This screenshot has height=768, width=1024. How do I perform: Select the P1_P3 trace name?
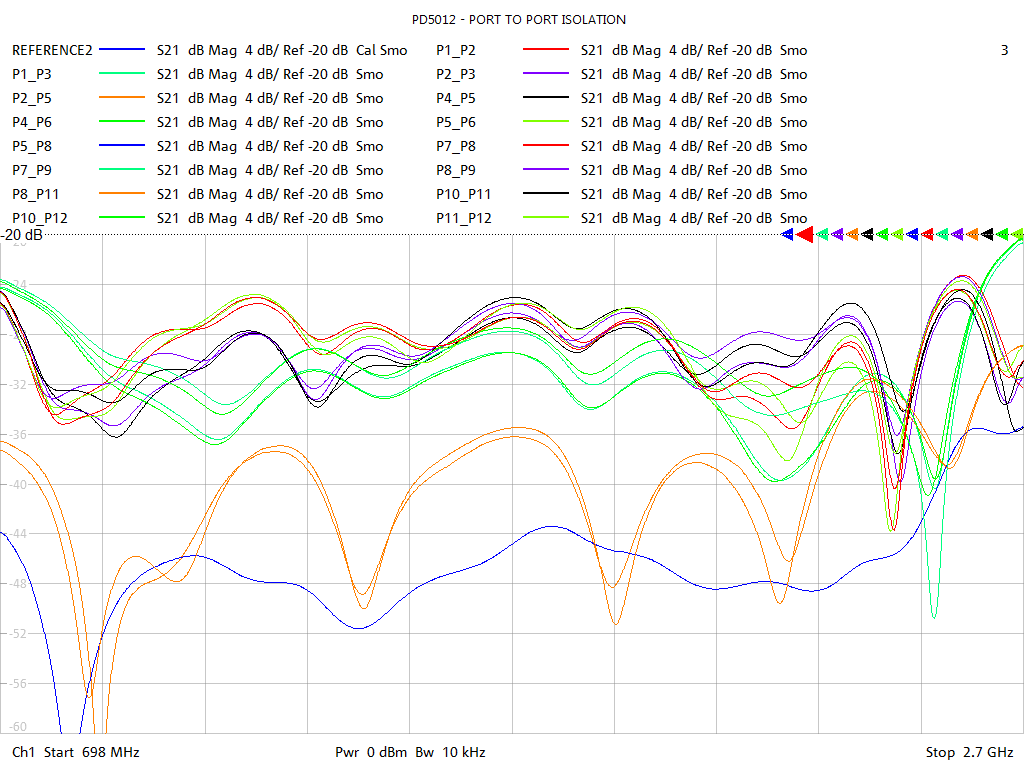pos(31,74)
